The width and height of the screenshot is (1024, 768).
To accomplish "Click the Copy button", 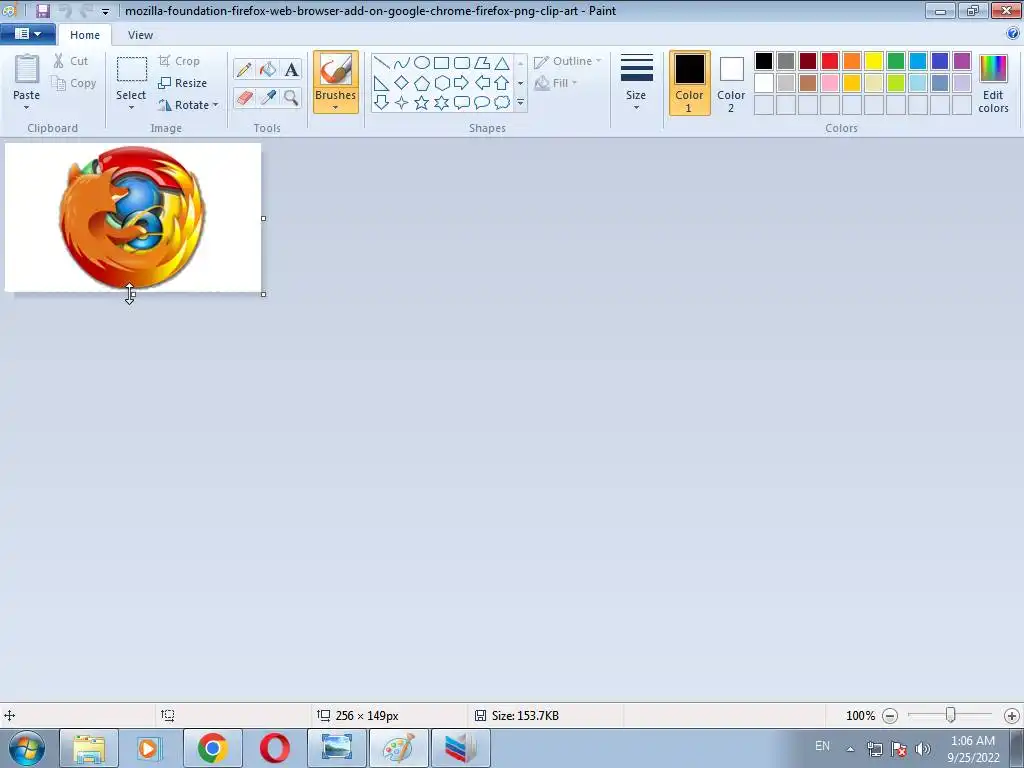I will pyautogui.click(x=73, y=83).
